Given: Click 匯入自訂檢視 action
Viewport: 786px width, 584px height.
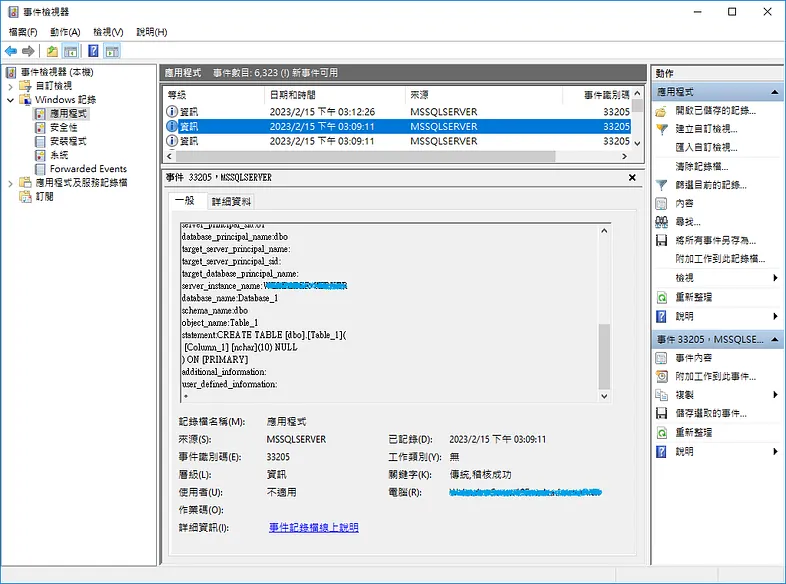Looking at the screenshot, I should click(706, 148).
